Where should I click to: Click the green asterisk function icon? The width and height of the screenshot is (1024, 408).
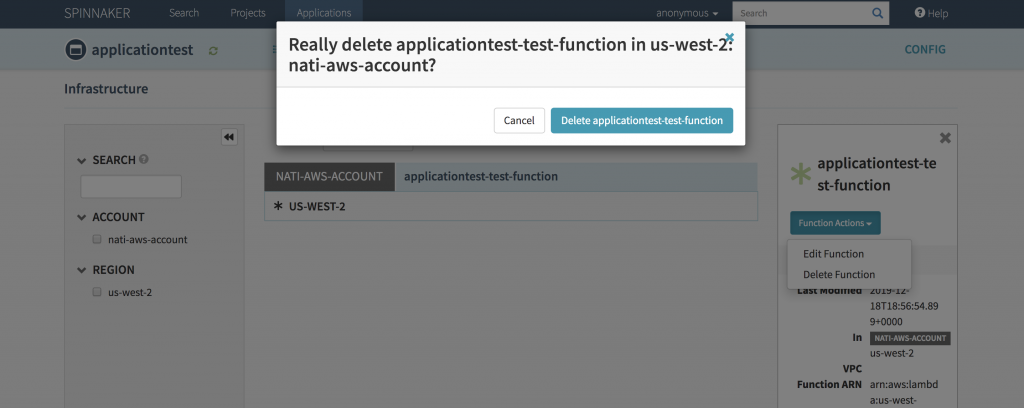801,174
